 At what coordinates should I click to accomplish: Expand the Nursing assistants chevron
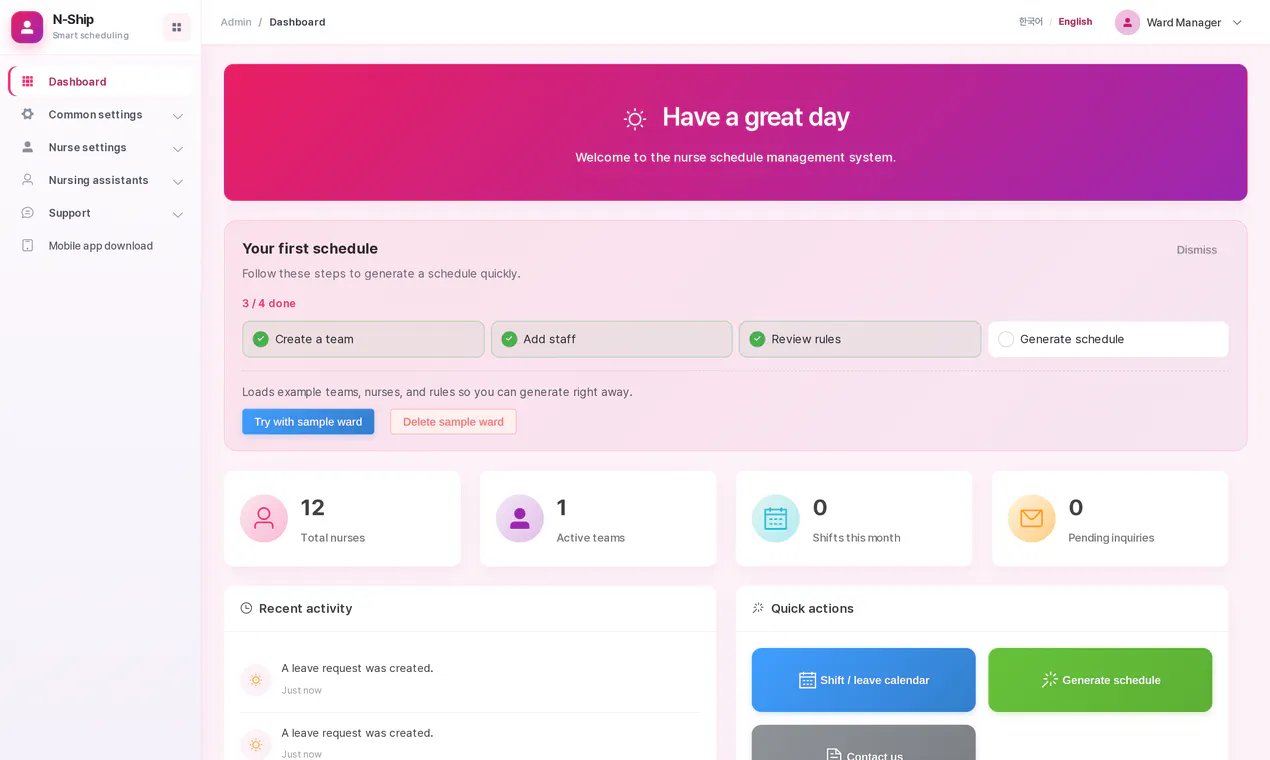(x=178, y=182)
